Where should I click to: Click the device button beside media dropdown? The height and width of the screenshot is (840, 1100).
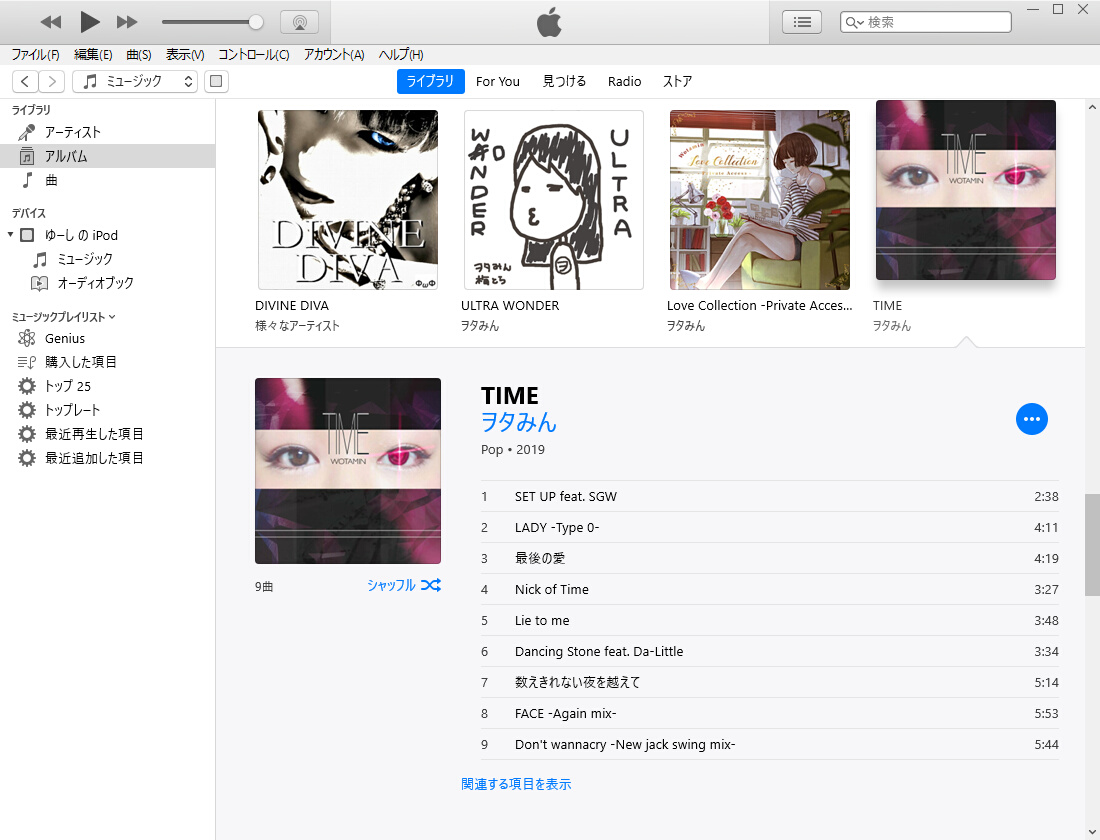pyautogui.click(x=216, y=81)
